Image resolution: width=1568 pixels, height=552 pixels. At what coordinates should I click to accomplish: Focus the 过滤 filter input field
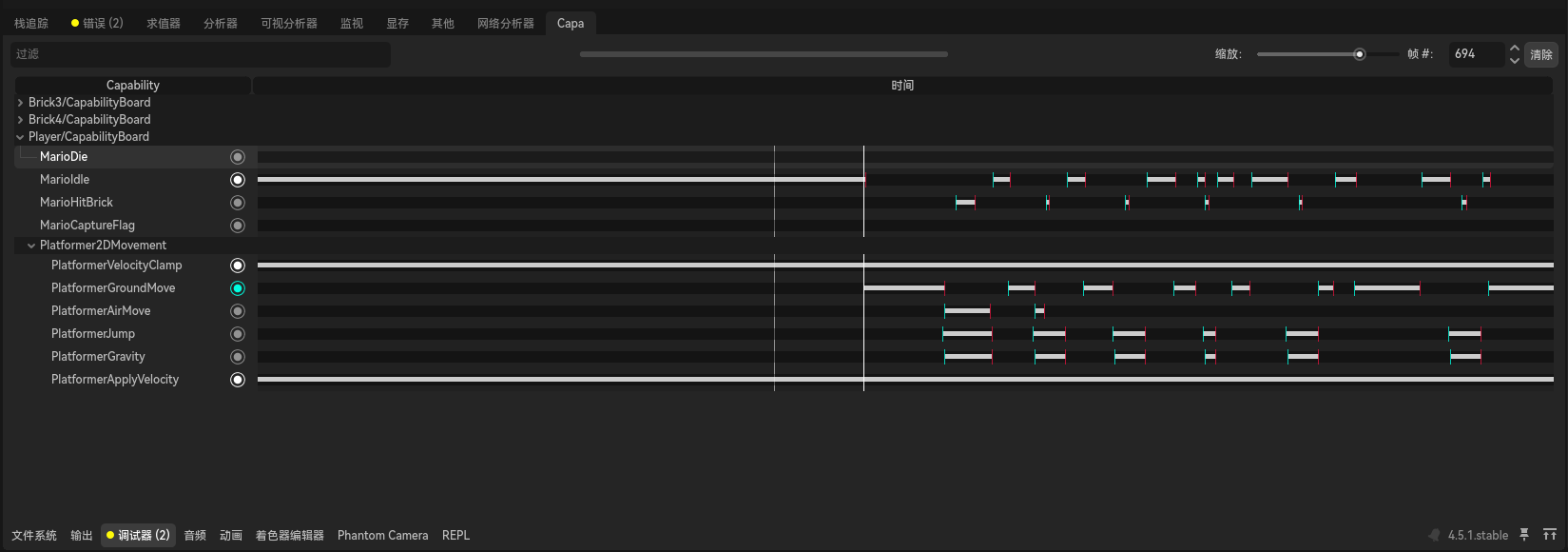click(201, 54)
